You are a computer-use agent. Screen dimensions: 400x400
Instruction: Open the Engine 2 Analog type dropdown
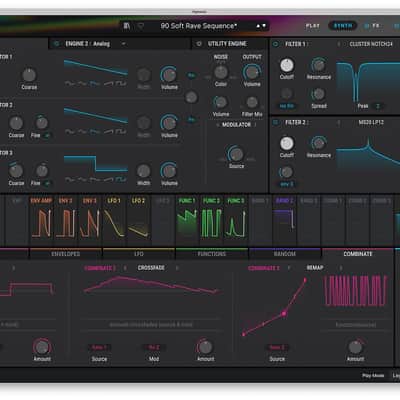coord(124,44)
